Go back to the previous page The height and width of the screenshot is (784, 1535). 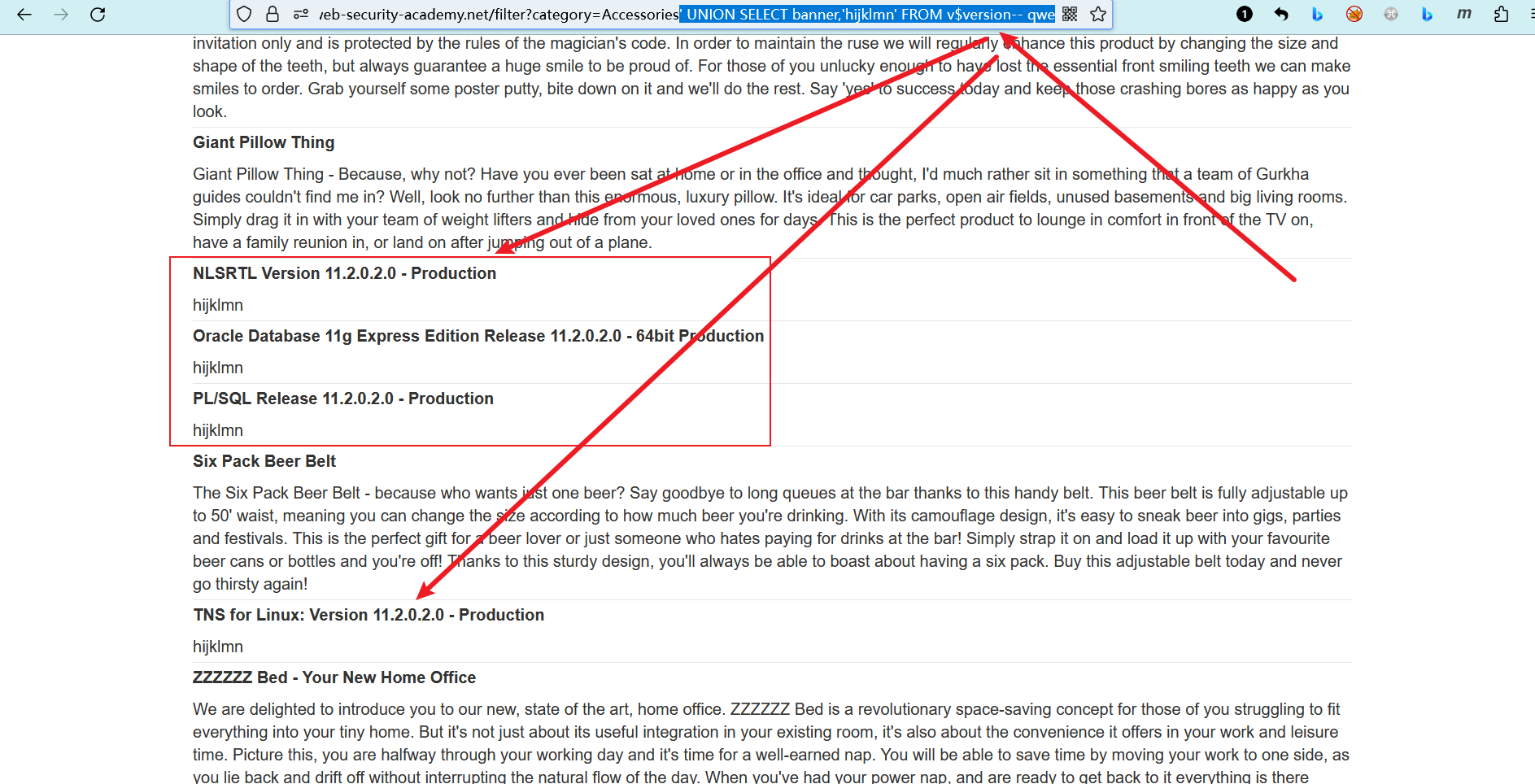[x=24, y=15]
